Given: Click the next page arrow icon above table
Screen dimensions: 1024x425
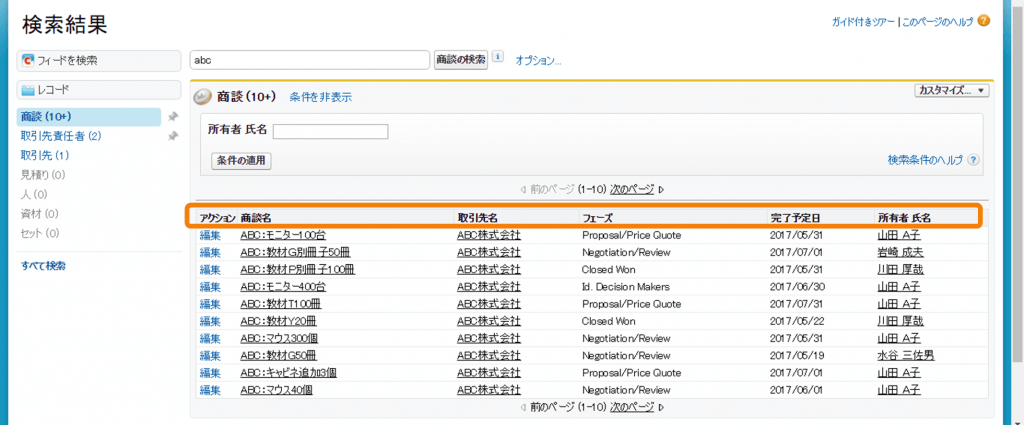Looking at the screenshot, I should [660, 189].
